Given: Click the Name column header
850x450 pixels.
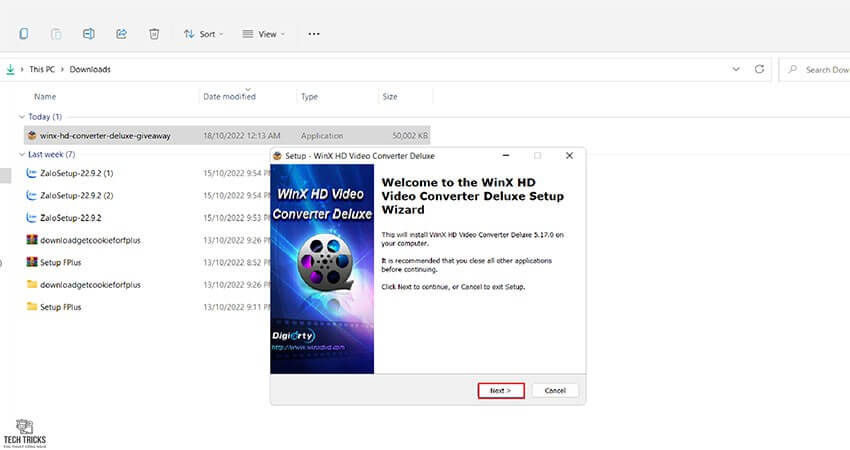Looking at the screenshot, I should (x=45, y=97).
